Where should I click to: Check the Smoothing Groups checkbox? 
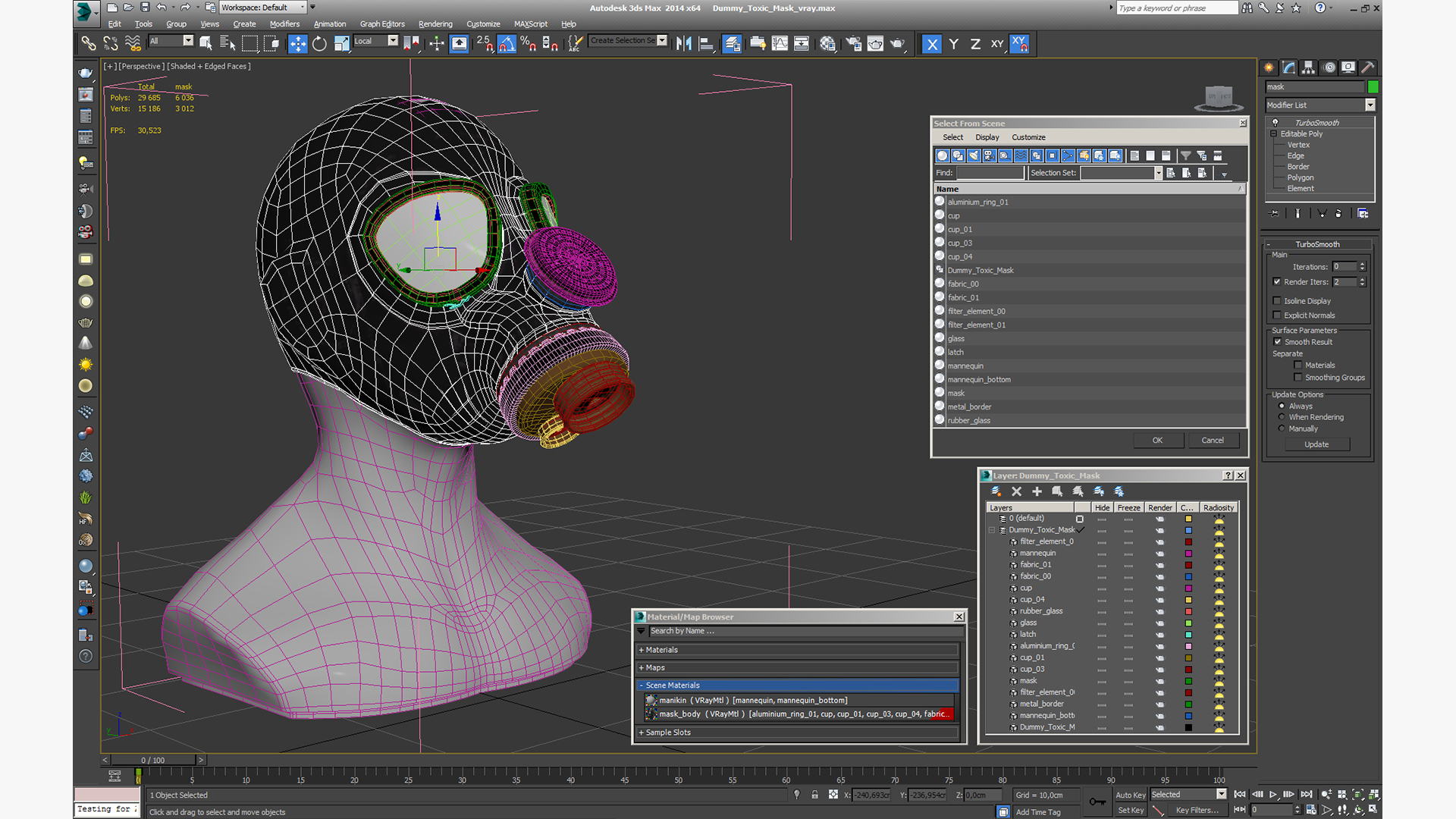(x=1298, y=378)
